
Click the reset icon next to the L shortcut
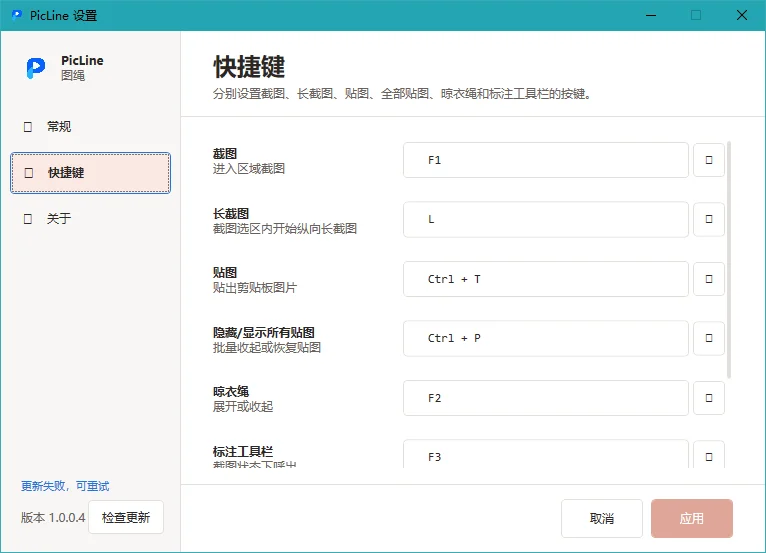coord(709,219)
